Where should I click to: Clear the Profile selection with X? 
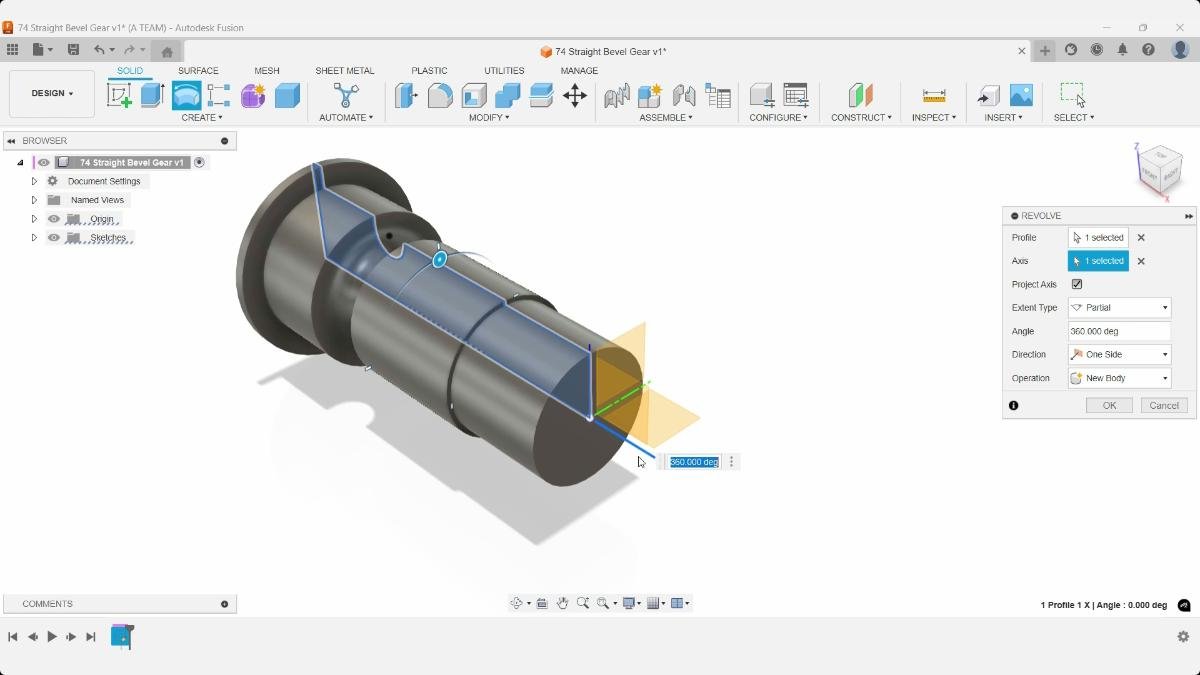pos(1141,238)
